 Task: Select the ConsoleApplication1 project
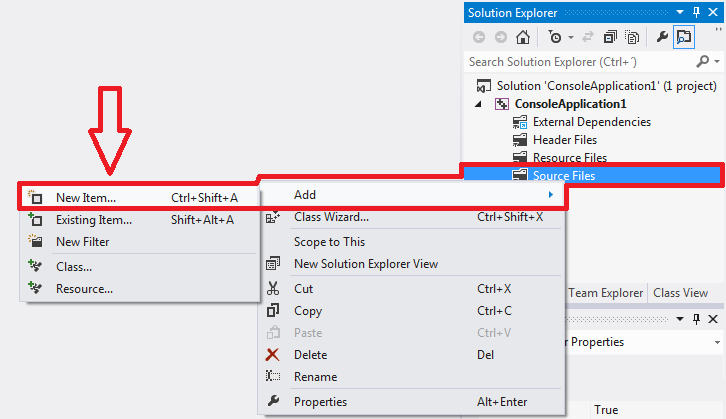[x=570, y=104]
